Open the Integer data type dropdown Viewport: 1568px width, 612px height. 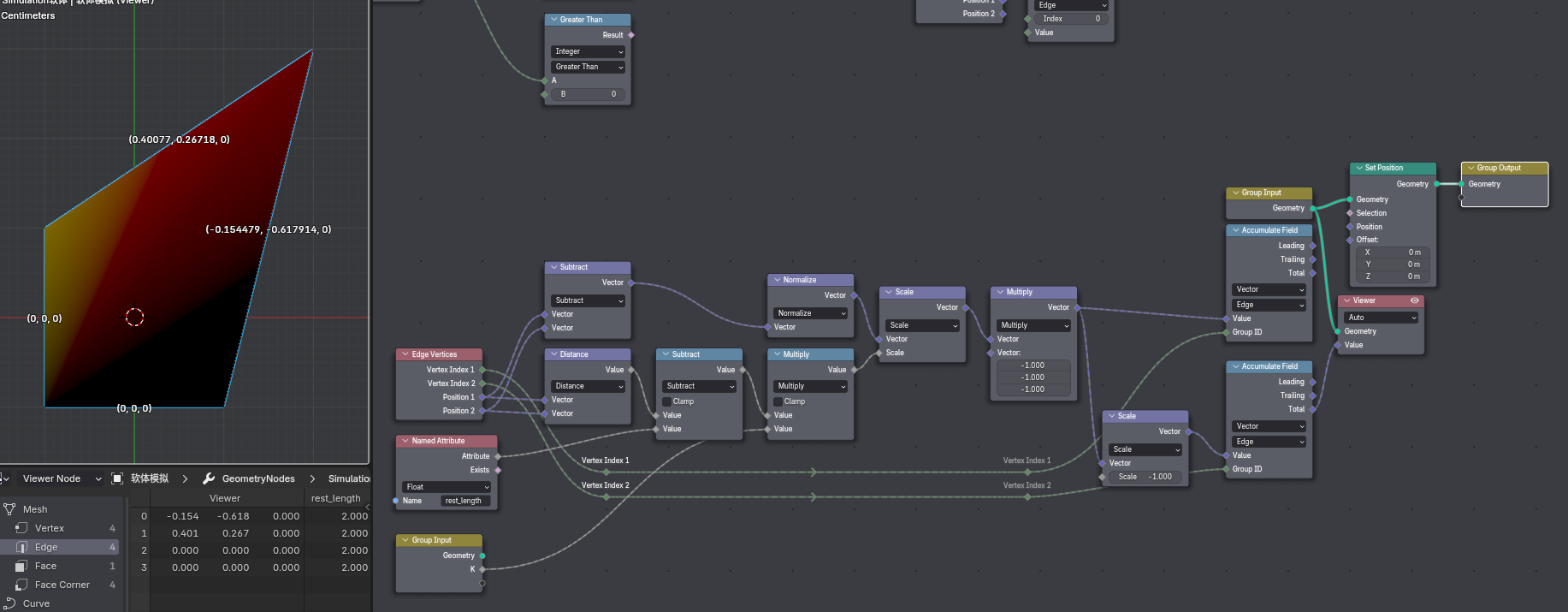click(x=589, y=51)
